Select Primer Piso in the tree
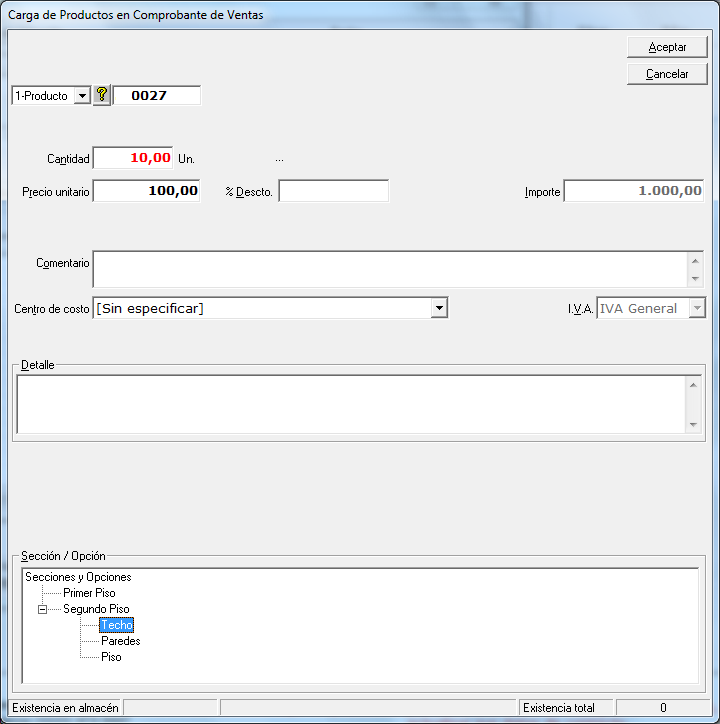Image resolution: width=720 pixels, height=724 pixels. [89, 593]
